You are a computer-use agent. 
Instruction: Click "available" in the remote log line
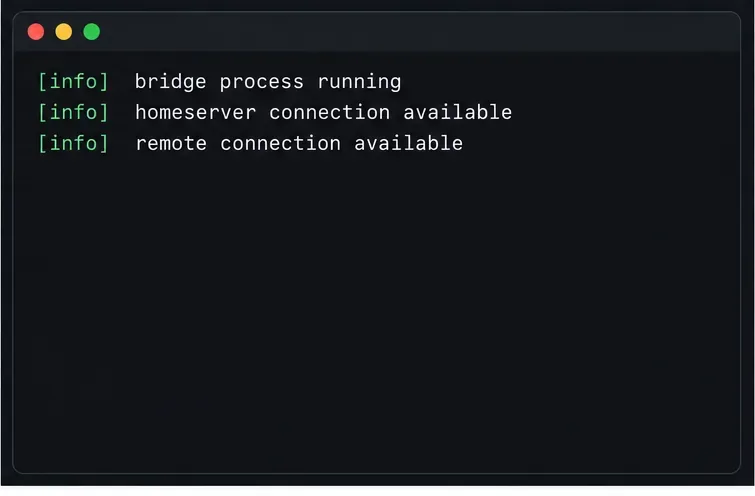tap(409, 143)
